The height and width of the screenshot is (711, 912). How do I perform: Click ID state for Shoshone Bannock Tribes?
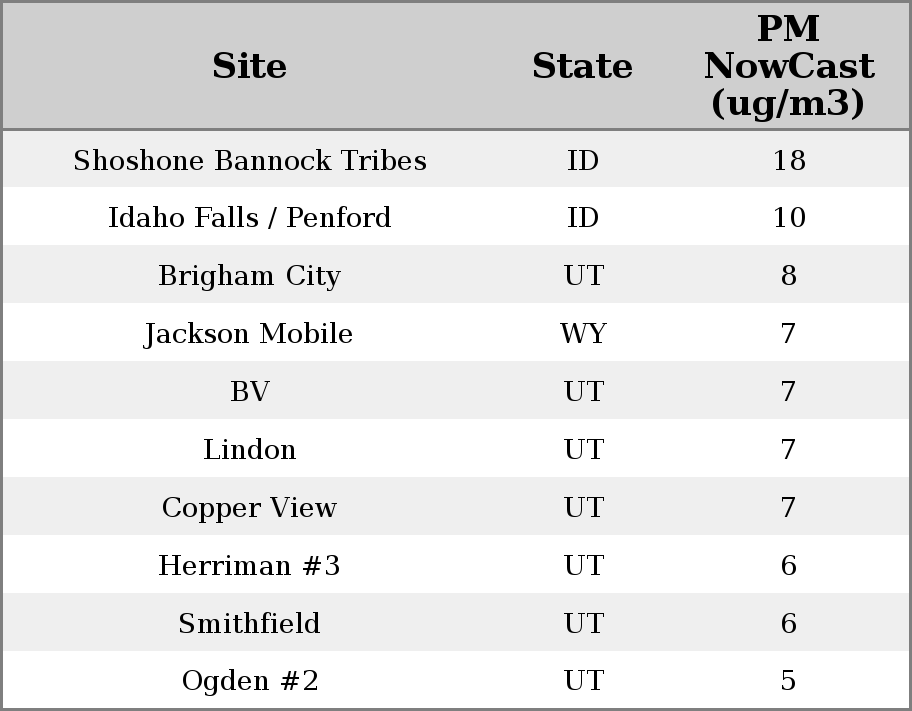click(x=583, y=161)
